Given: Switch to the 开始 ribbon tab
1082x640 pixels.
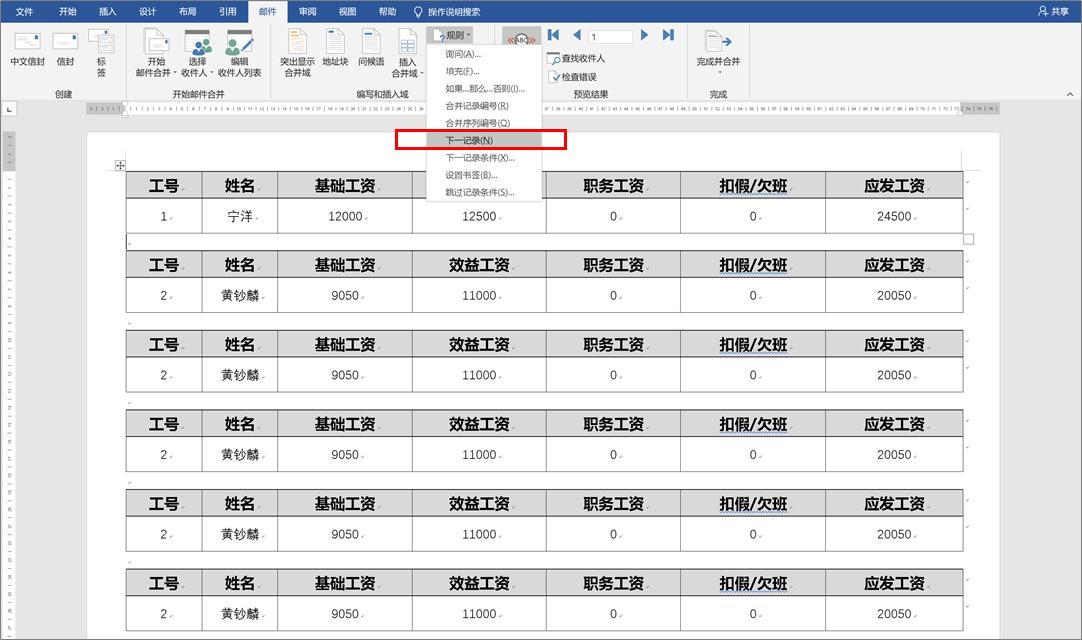Looking at the screenshot, I should point(67,12).
